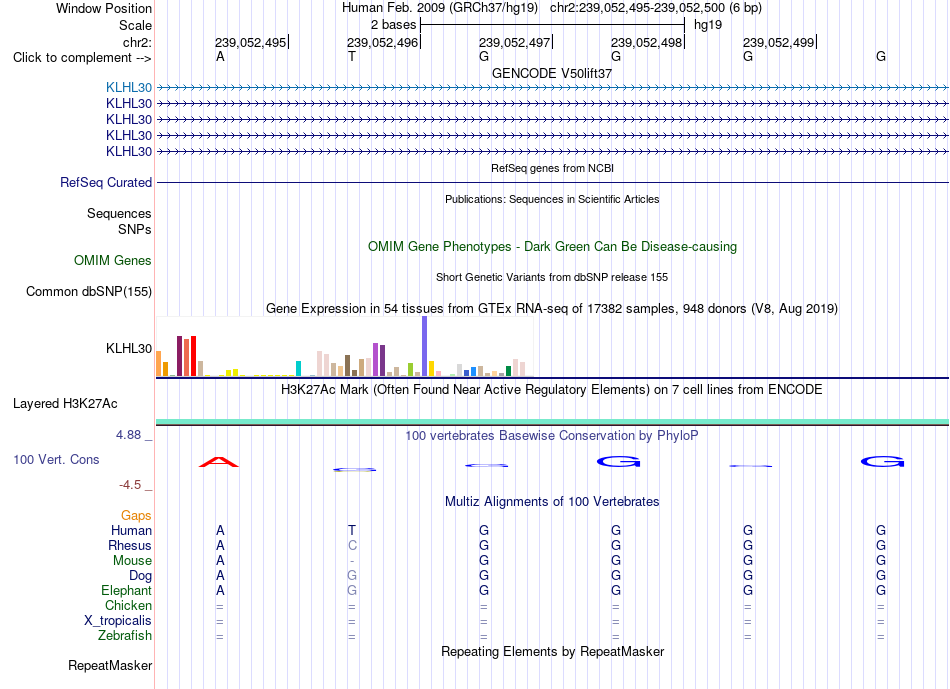The height and width of the screenshot is (689, 950).
Task: Click position label 239,052,498
Action: click(647, 42)
